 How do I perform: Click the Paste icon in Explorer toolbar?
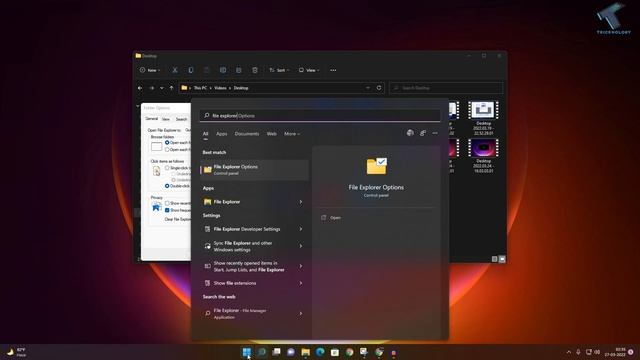click(207, 70)
